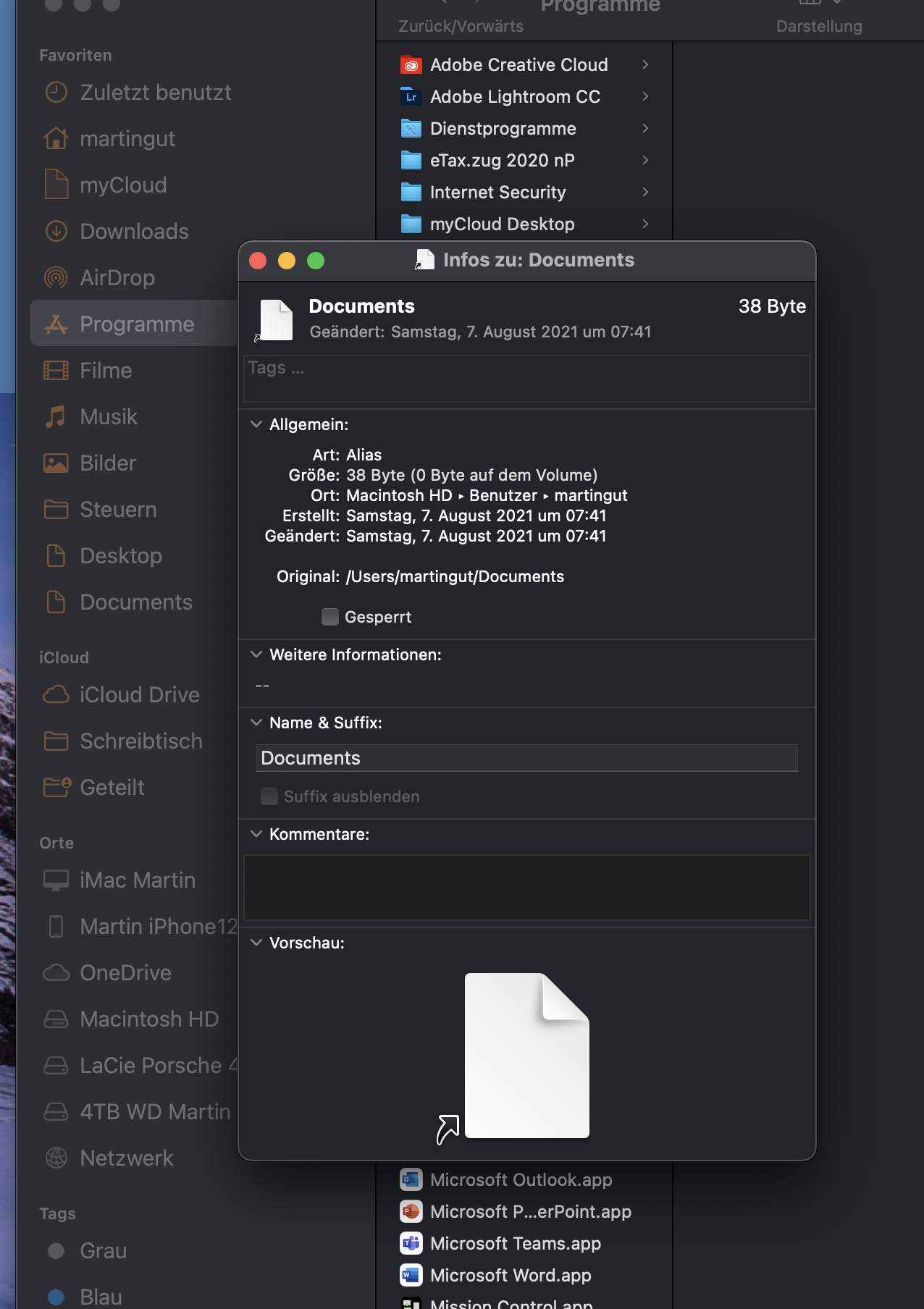Image resolution: width=924 pixels, height=1309 pixels.
Task: Collapse the Allgemein section
Action: click(x=256, y=424)
